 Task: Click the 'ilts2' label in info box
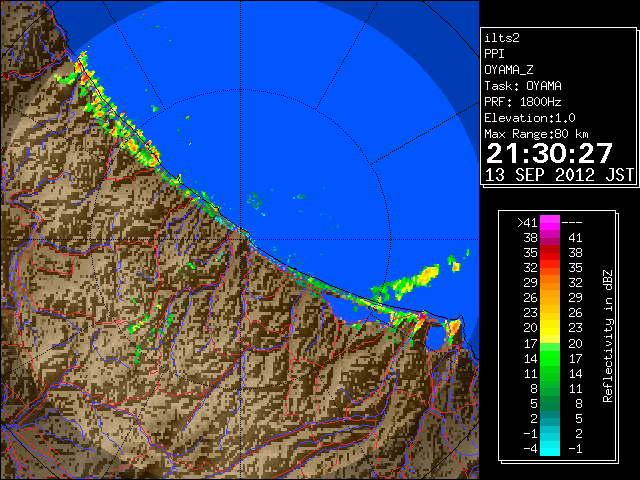pos(502,38)
